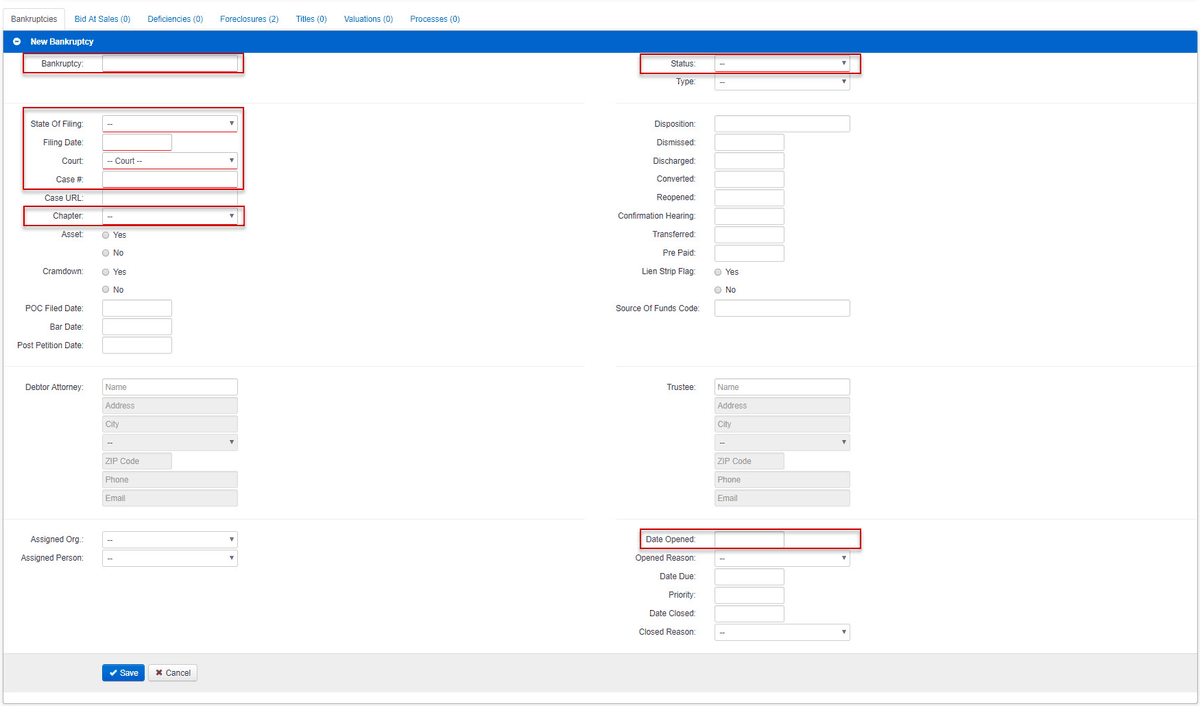
Task: Select Cramdown Yes radio button
Action: 106,271
